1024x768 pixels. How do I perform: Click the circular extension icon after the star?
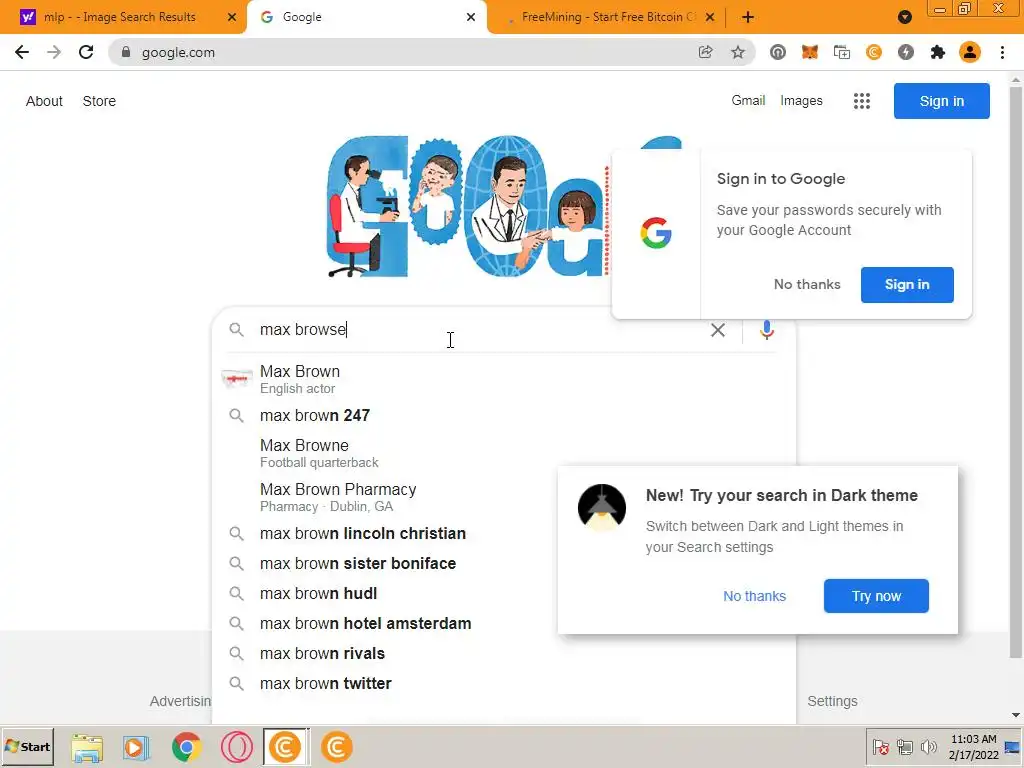[x=777, y=52]
